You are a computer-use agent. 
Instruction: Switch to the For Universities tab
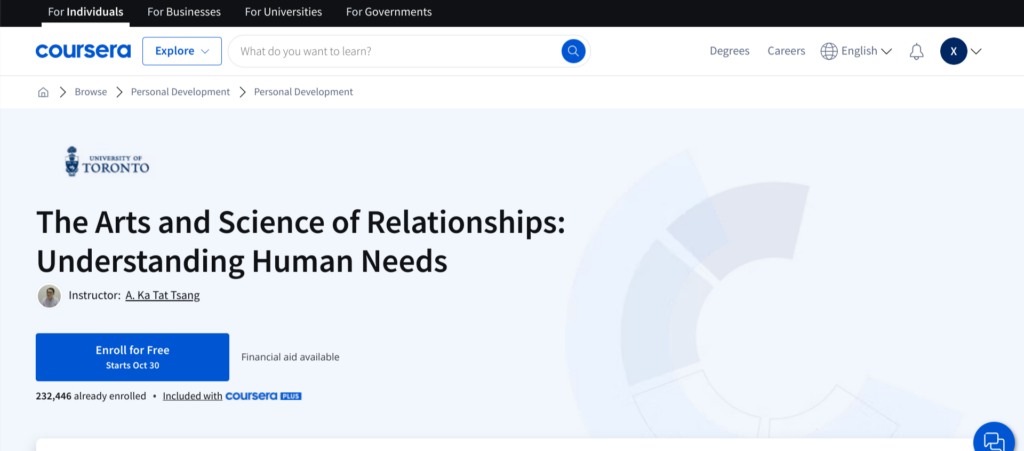click(x=284, y=12)
